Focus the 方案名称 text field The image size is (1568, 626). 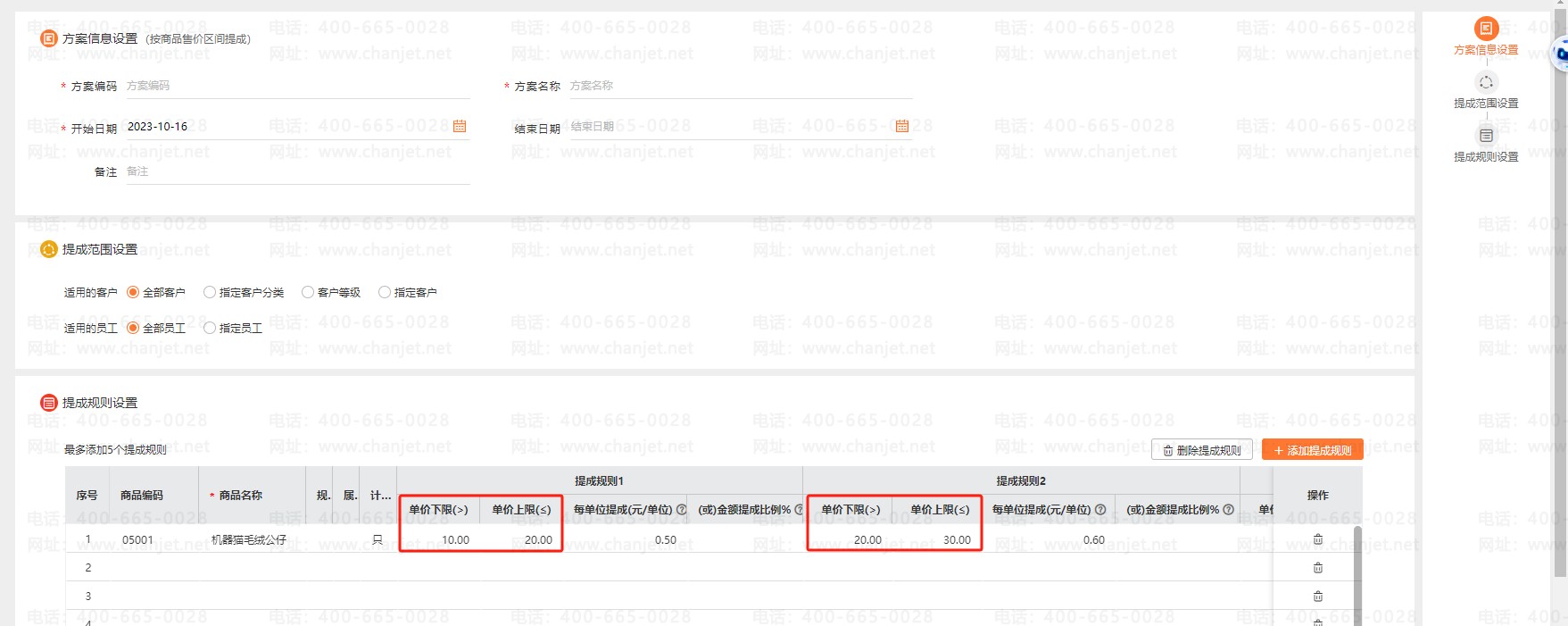(x=739, y=87)
